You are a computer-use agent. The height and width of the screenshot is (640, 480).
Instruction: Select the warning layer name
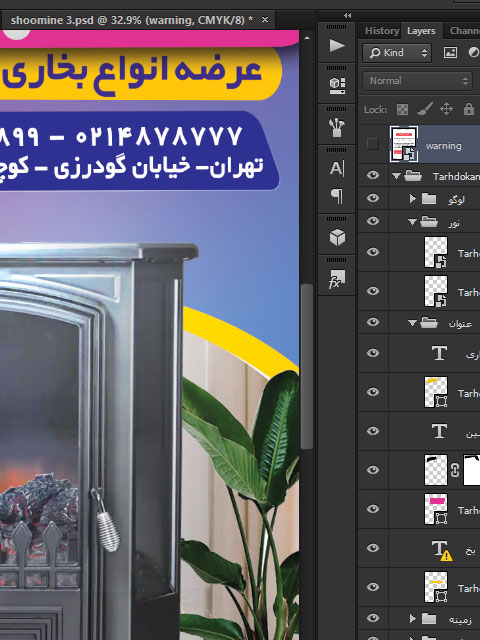[444, 146]
